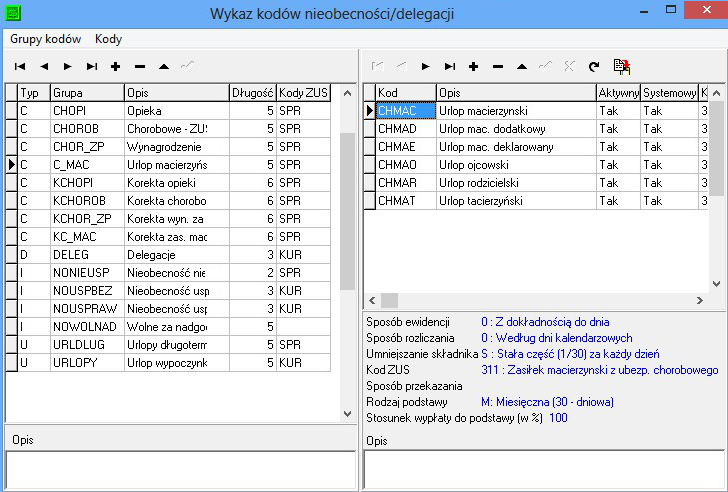Delete group with minus icon

(x=140, y=66)
